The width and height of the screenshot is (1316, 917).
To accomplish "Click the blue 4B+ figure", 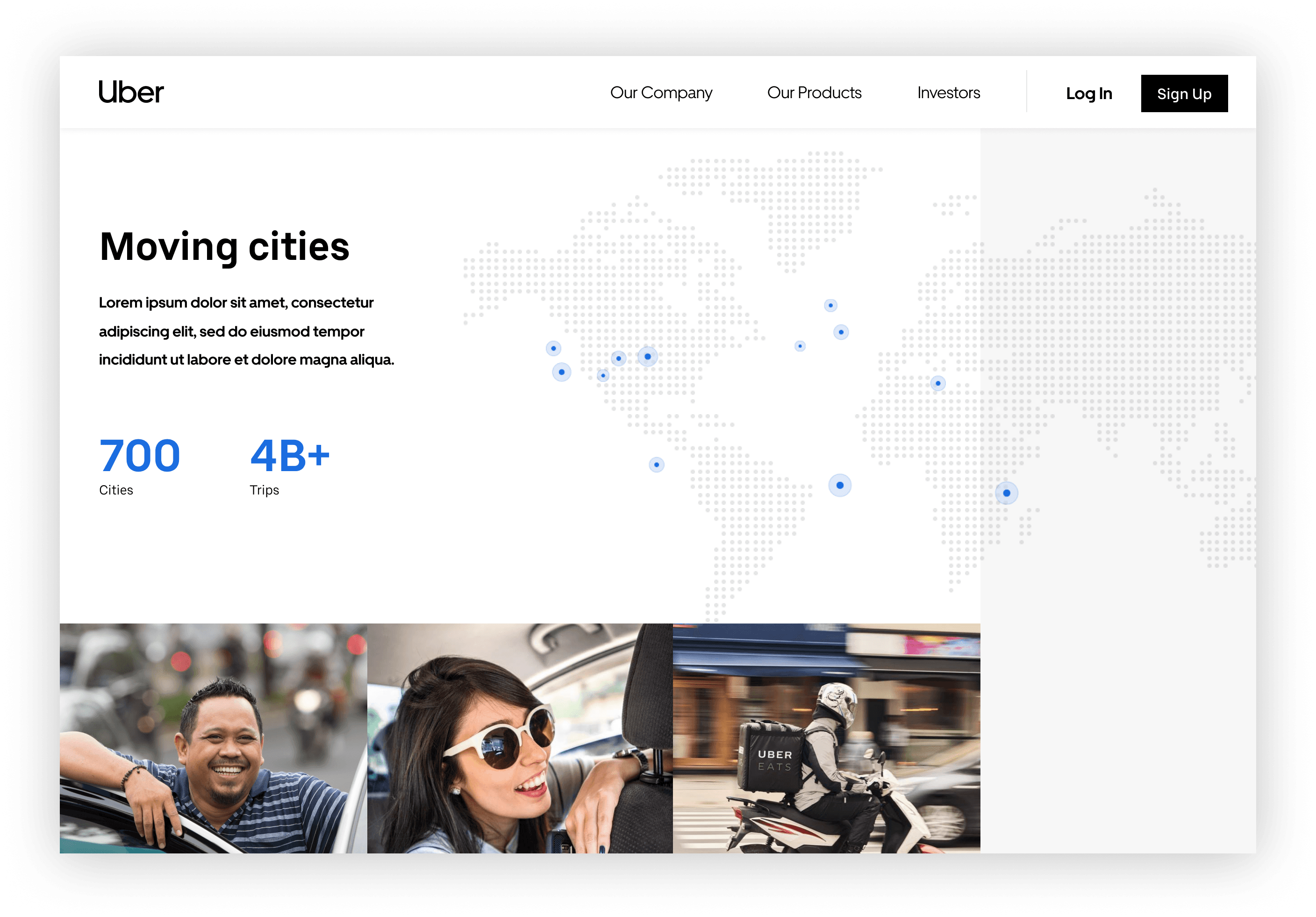I will (289, 456).
